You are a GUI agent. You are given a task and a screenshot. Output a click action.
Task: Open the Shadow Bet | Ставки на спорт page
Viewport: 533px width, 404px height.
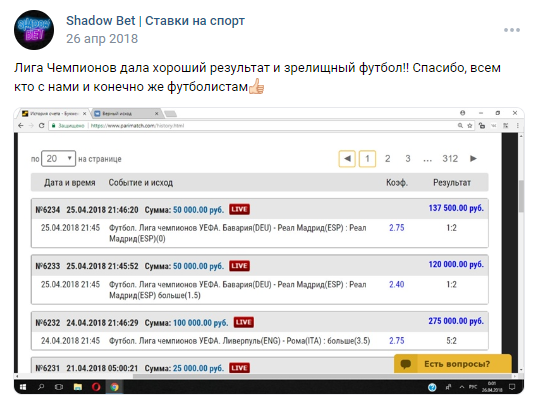(x=155, y=21)
